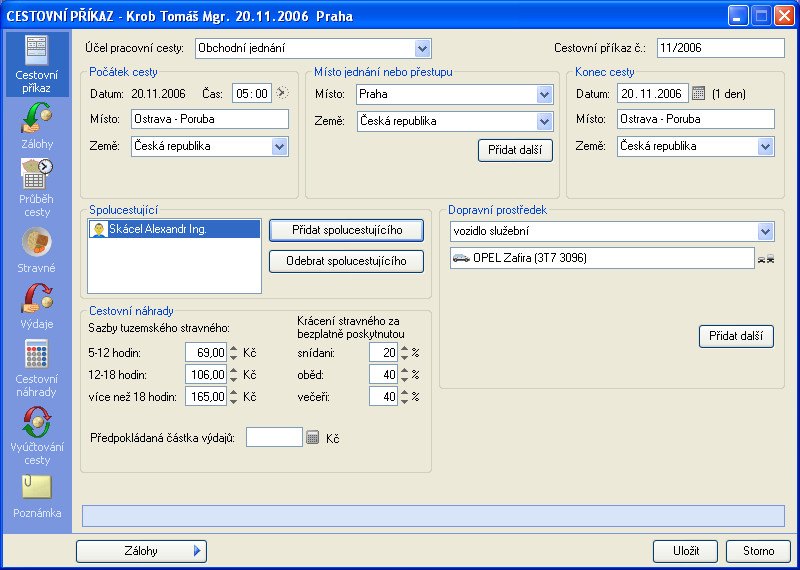The height and width of the screenshot is (570, 800).
Task: Click the Cestovní příkaz č. field
Action: [x=720, y=48]
